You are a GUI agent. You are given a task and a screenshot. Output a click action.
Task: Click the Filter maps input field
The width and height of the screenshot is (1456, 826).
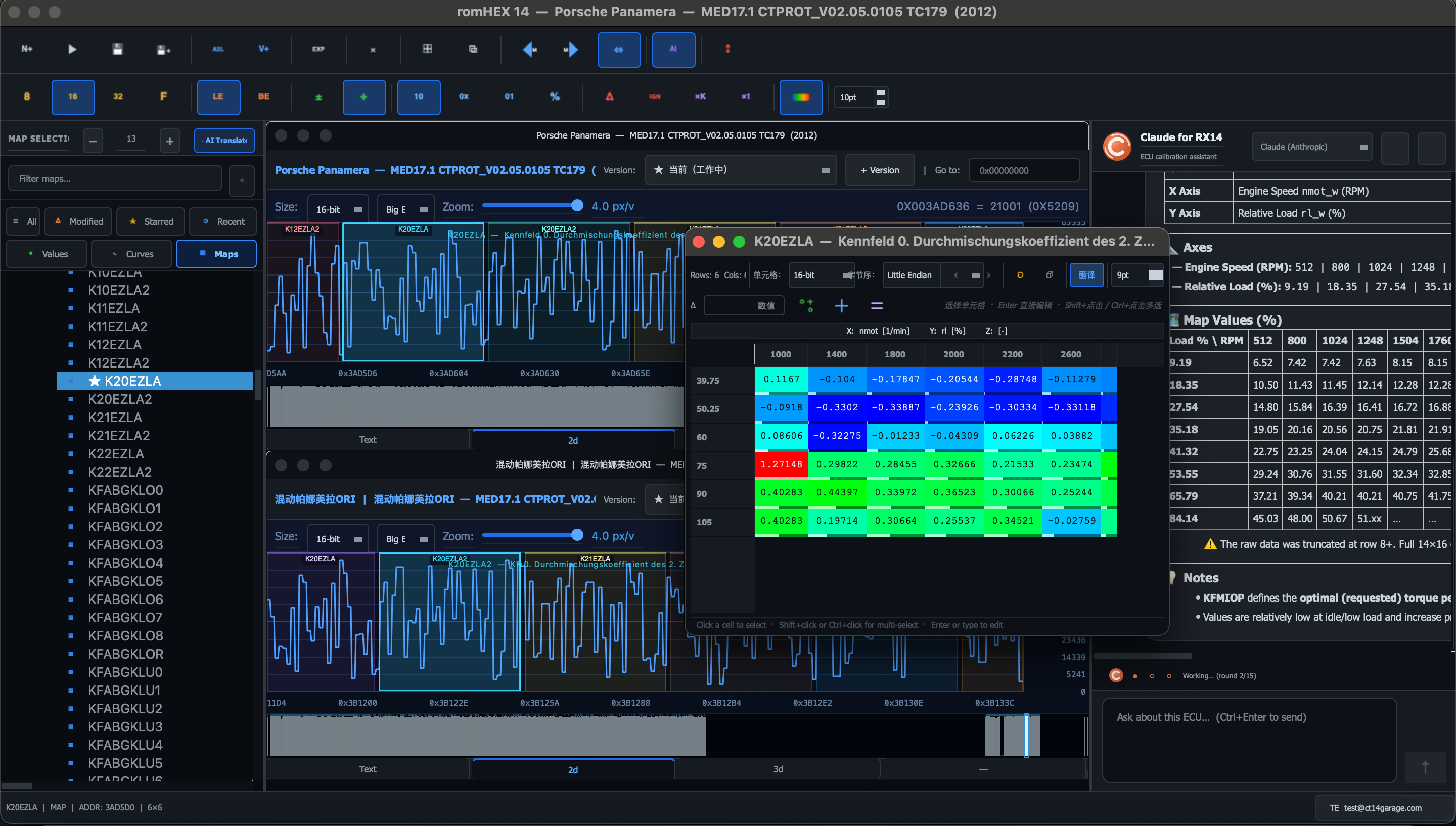tap(115, 177)
